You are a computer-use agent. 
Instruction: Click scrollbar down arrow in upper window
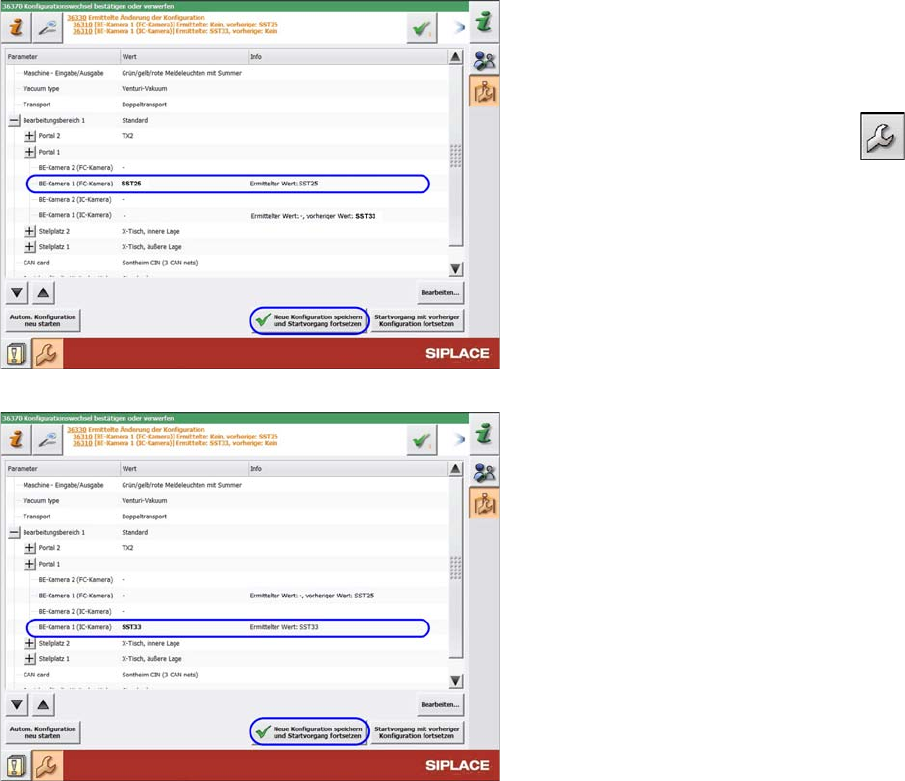point(455,269)
